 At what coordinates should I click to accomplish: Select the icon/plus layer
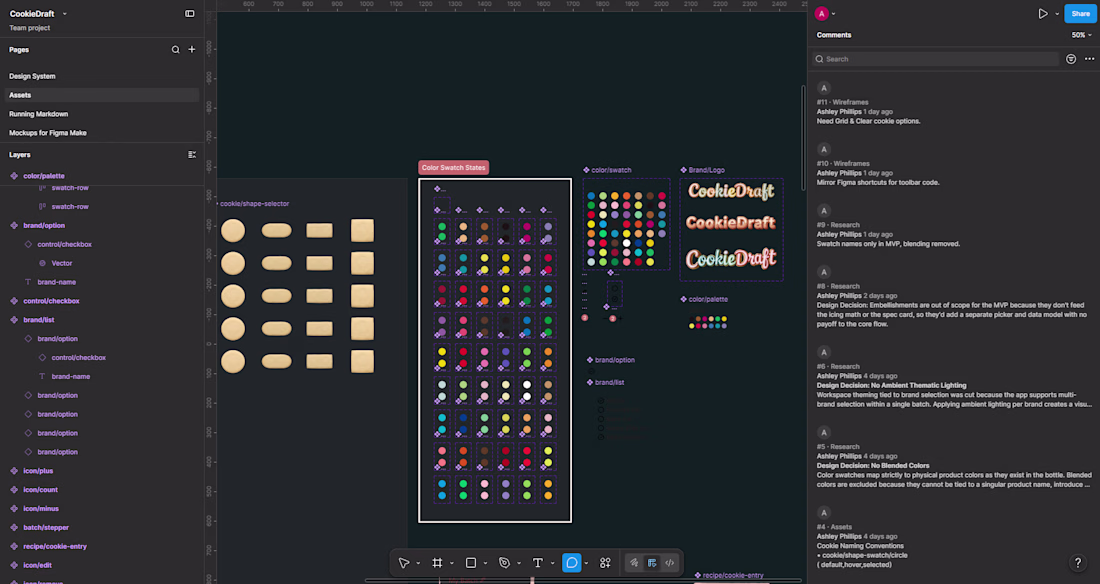pyautogui.click(x=38, y=471)
